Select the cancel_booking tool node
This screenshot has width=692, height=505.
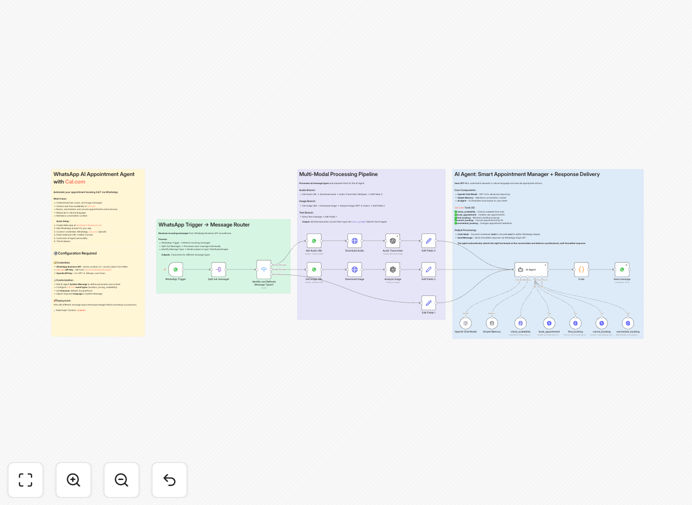pyautogui.click(x=602, y=323)
